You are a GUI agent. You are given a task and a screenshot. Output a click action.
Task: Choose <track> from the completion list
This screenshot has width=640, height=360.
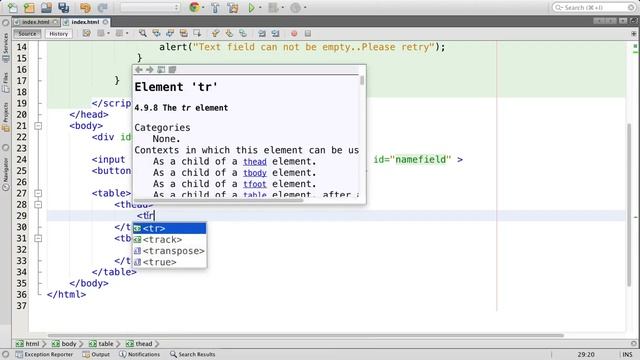[169, 240]
